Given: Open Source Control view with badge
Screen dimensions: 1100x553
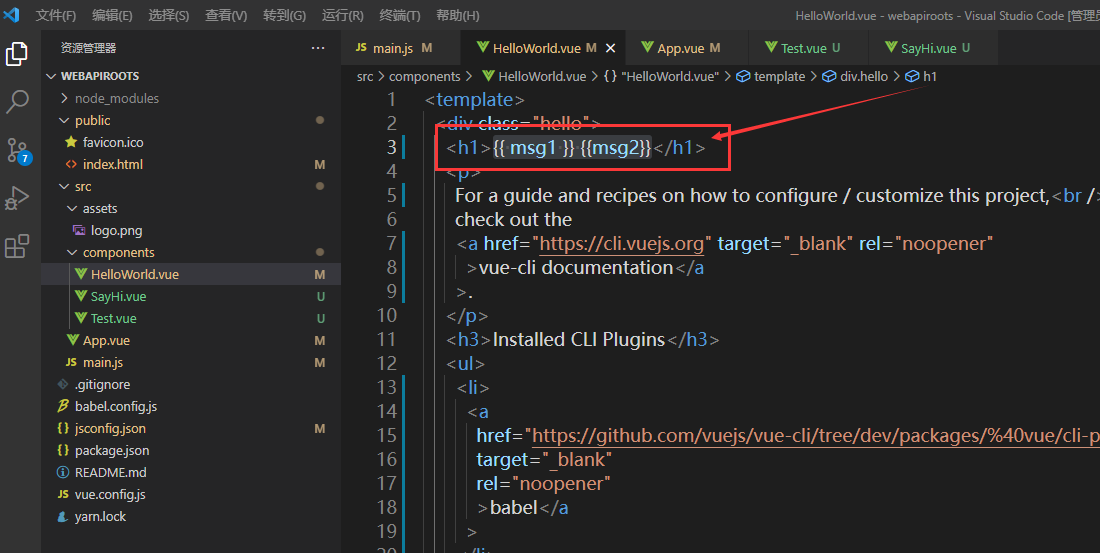Looking at the screenshot, I should tap(18, 150).
